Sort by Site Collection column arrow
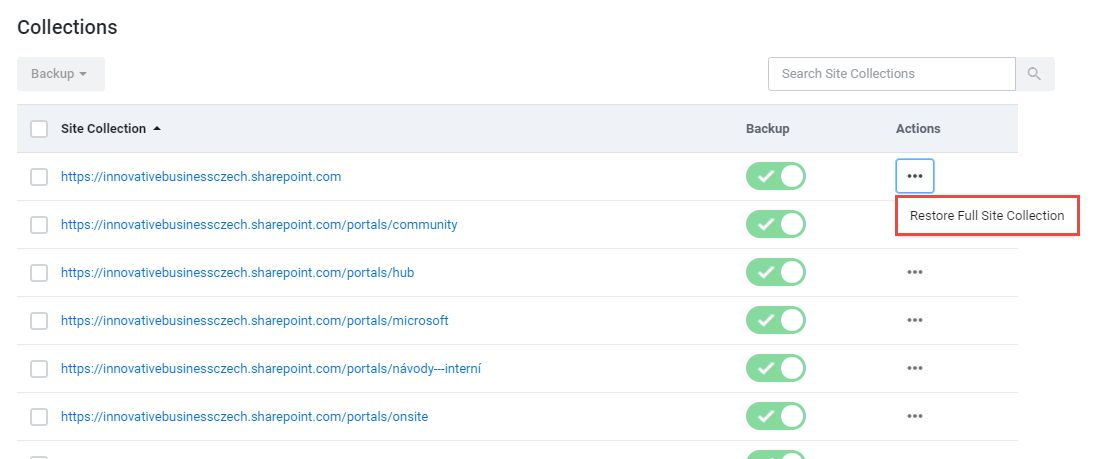1094x459 pixels. (157, 129)
